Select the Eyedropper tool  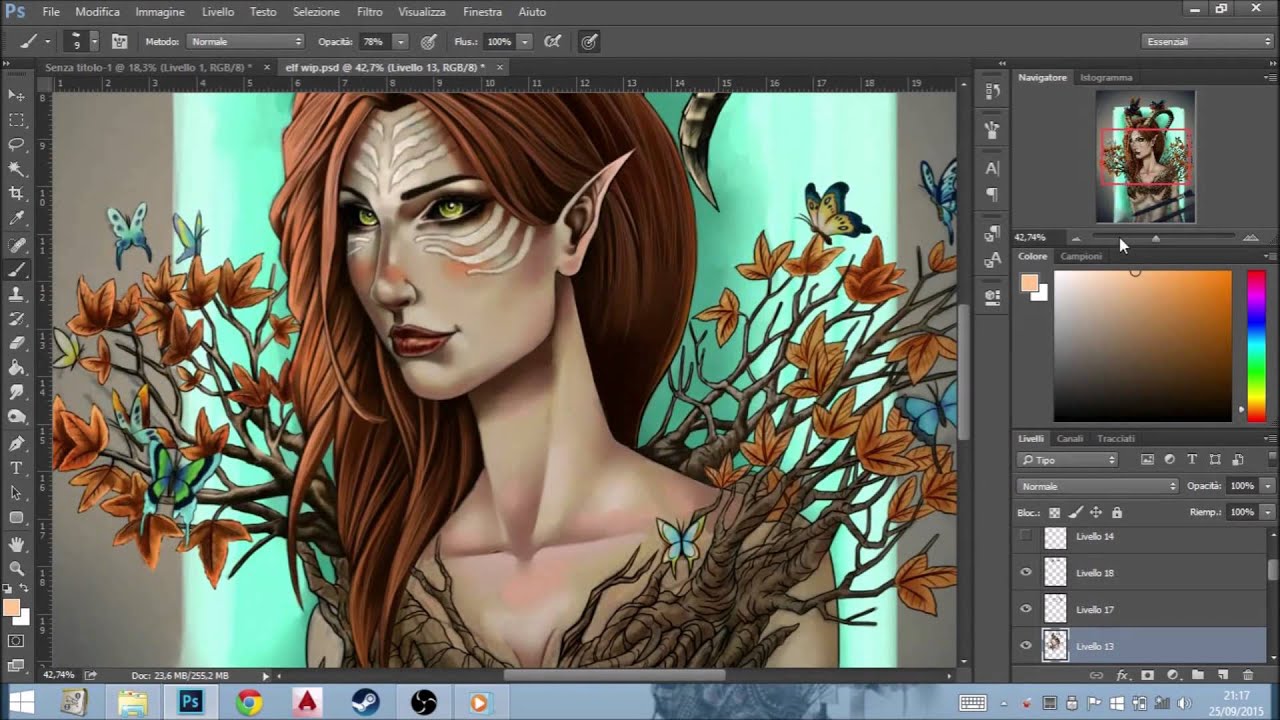[x=16, y=218]
